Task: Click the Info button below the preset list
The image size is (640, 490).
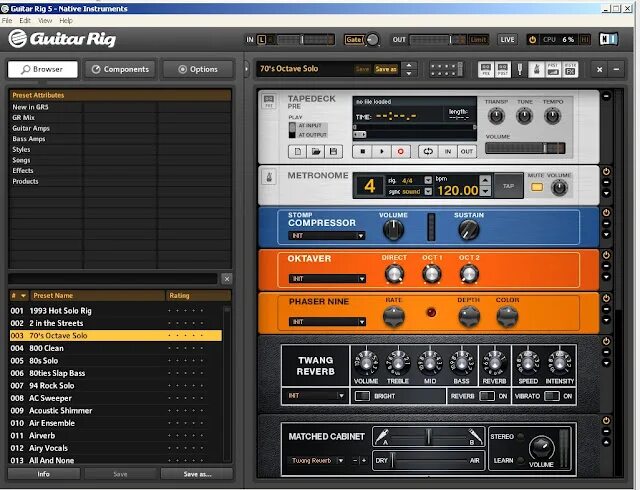Action: [44, 474]
